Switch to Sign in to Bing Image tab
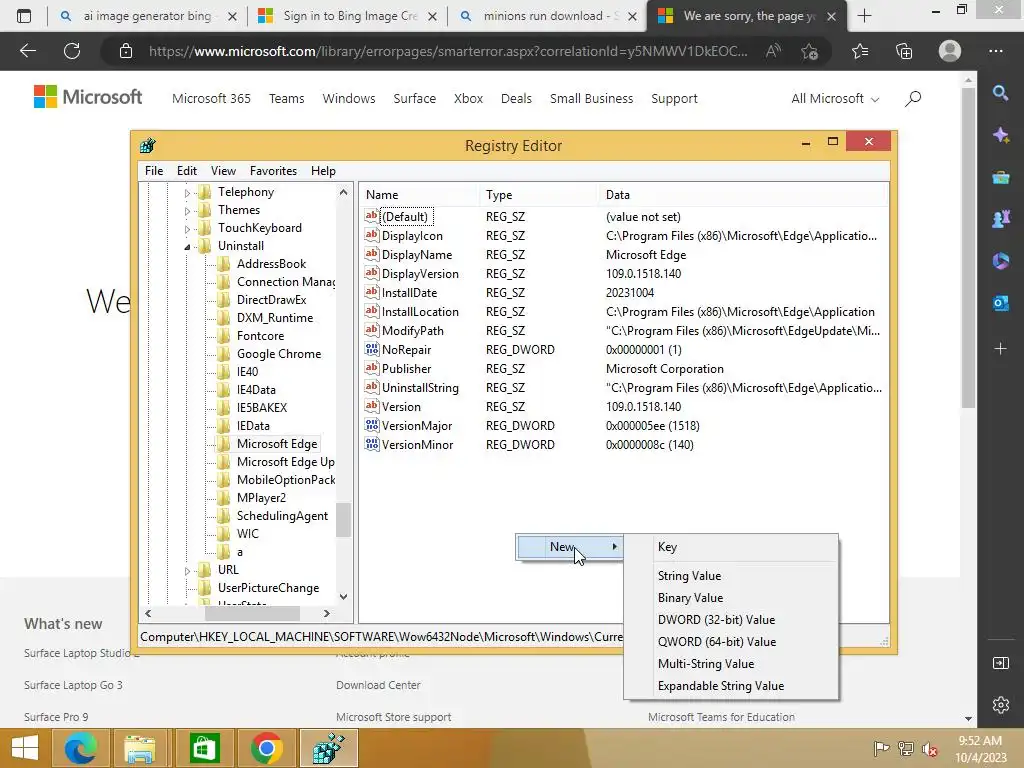The height and width of the screenshot is (768, 1024). click(x=349, y=16)
